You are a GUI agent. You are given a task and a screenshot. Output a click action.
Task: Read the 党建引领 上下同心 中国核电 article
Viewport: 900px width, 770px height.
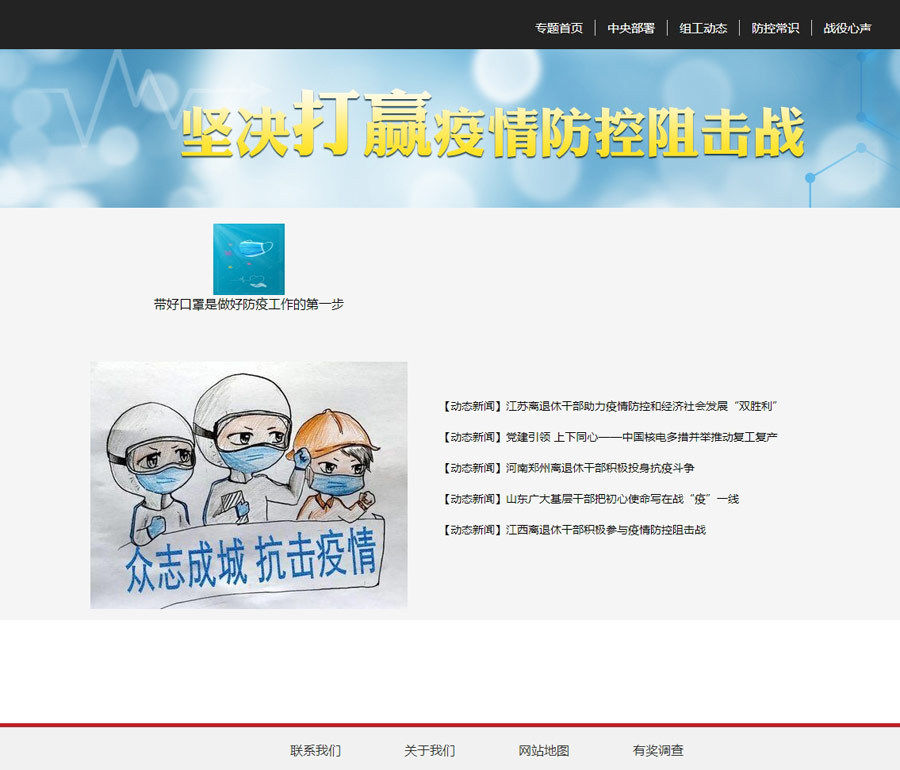tap(641, 437)
